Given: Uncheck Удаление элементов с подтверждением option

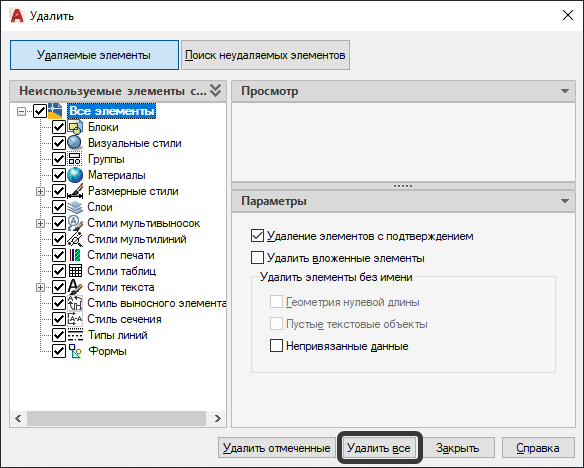Looking at the screenshot, I should click(257, 236).
